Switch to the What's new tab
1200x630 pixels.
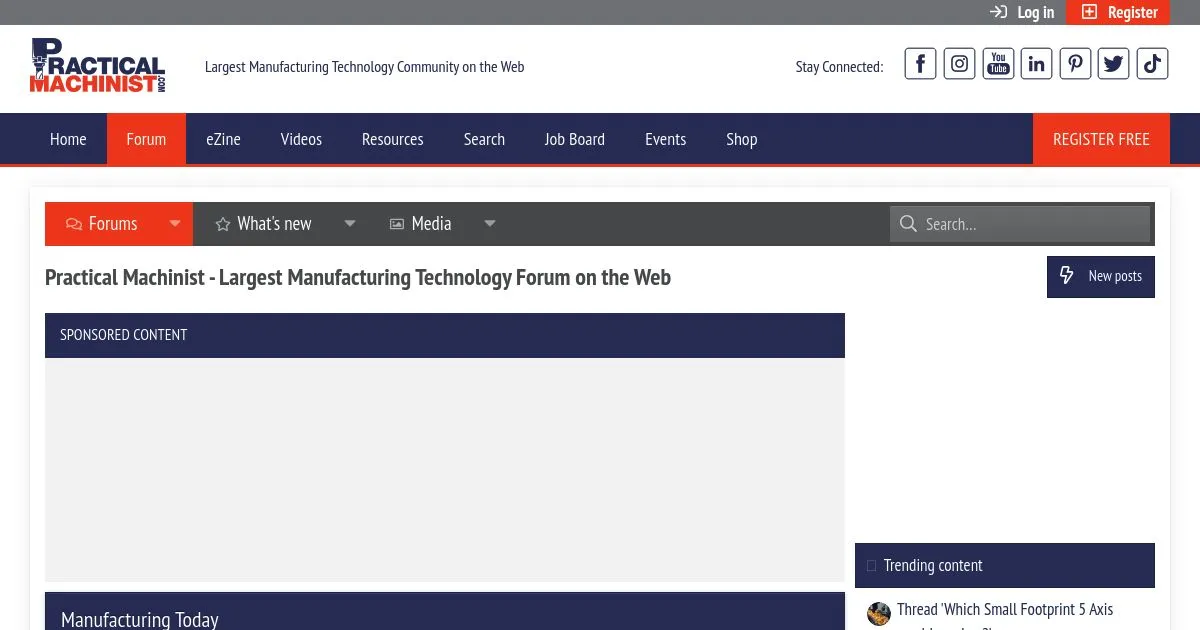click(x=264, y=224)
